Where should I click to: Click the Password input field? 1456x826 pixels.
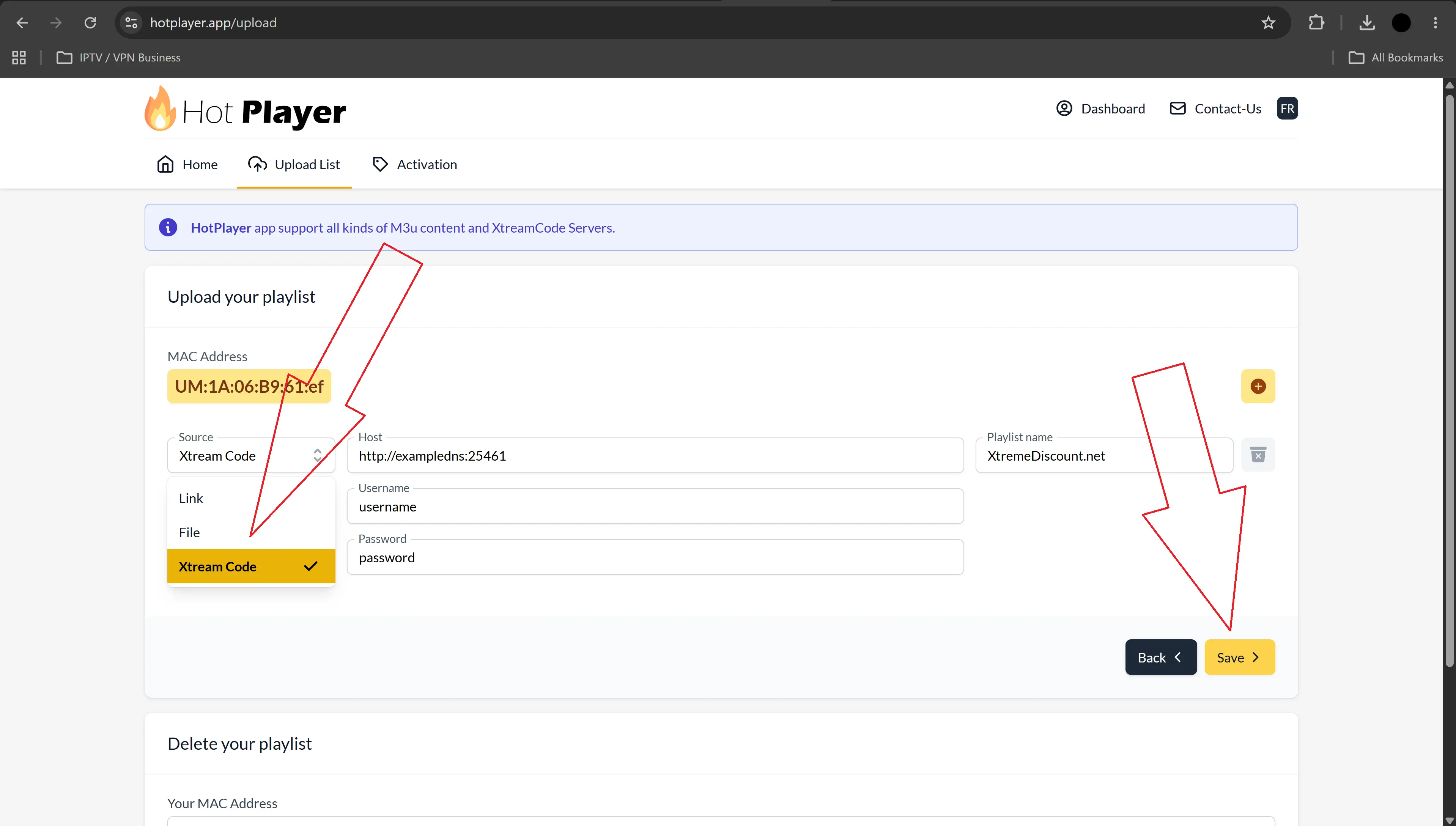[x=655, y=558]
